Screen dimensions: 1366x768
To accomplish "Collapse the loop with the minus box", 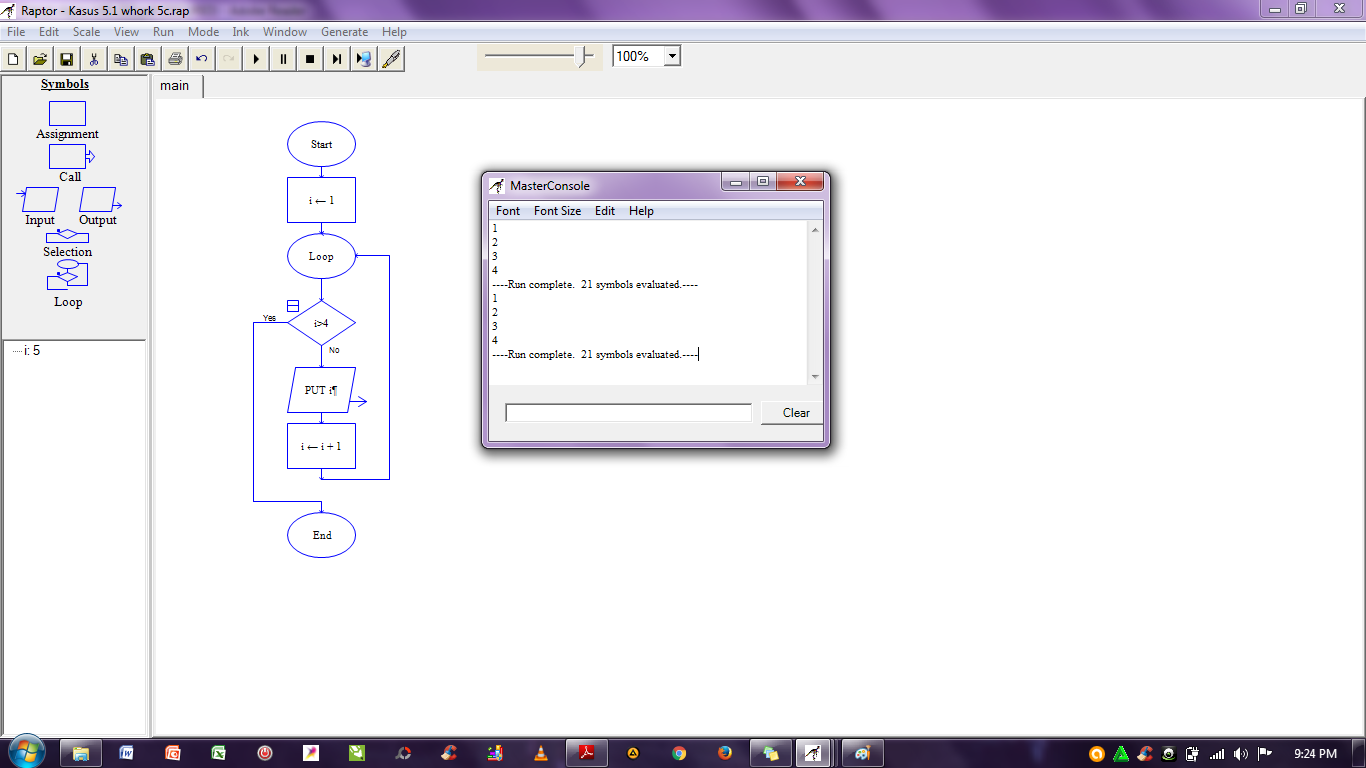I will point(293,306).
